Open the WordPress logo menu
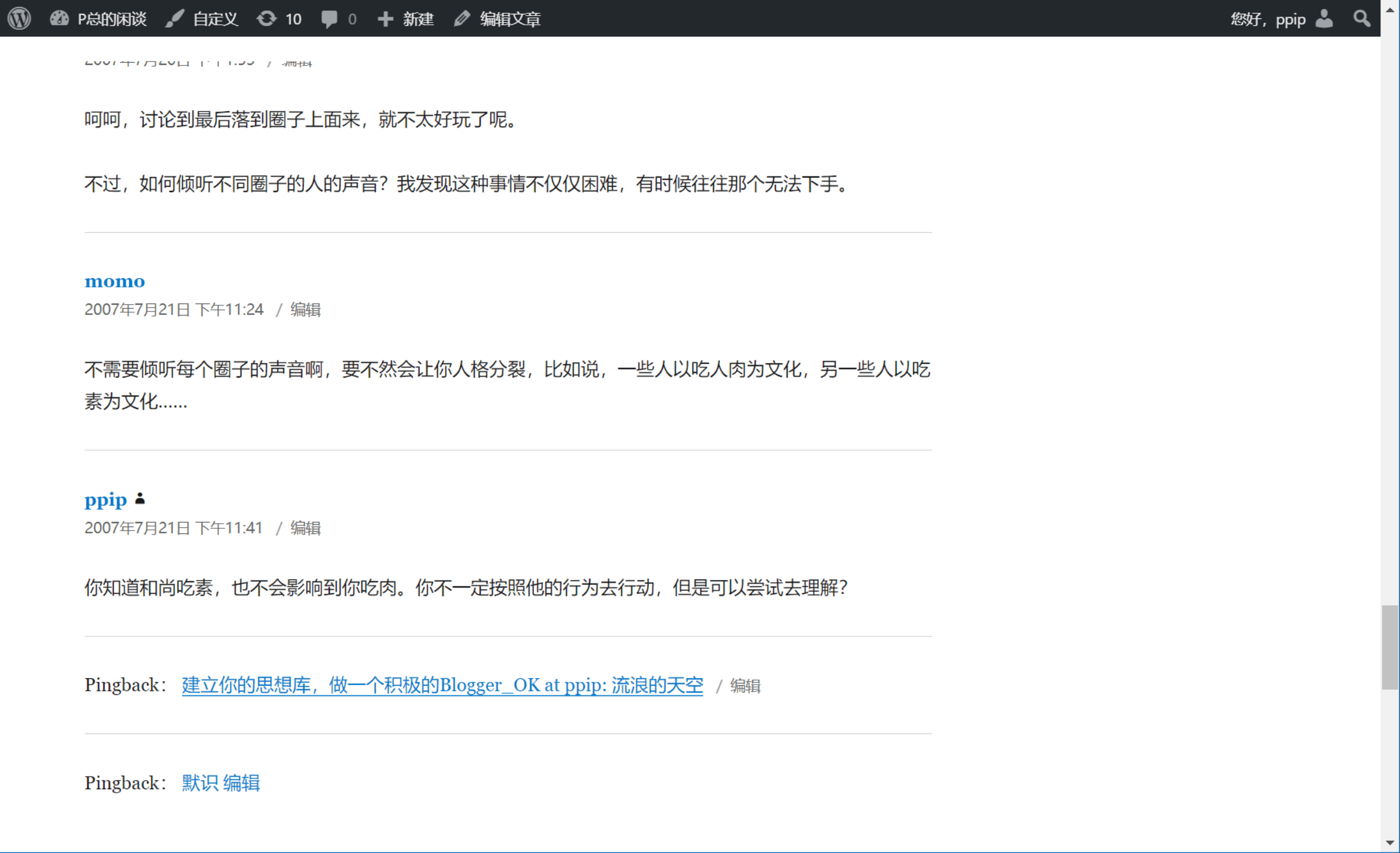Viewport: 1400px width, 853px height. tap(19, 18)
